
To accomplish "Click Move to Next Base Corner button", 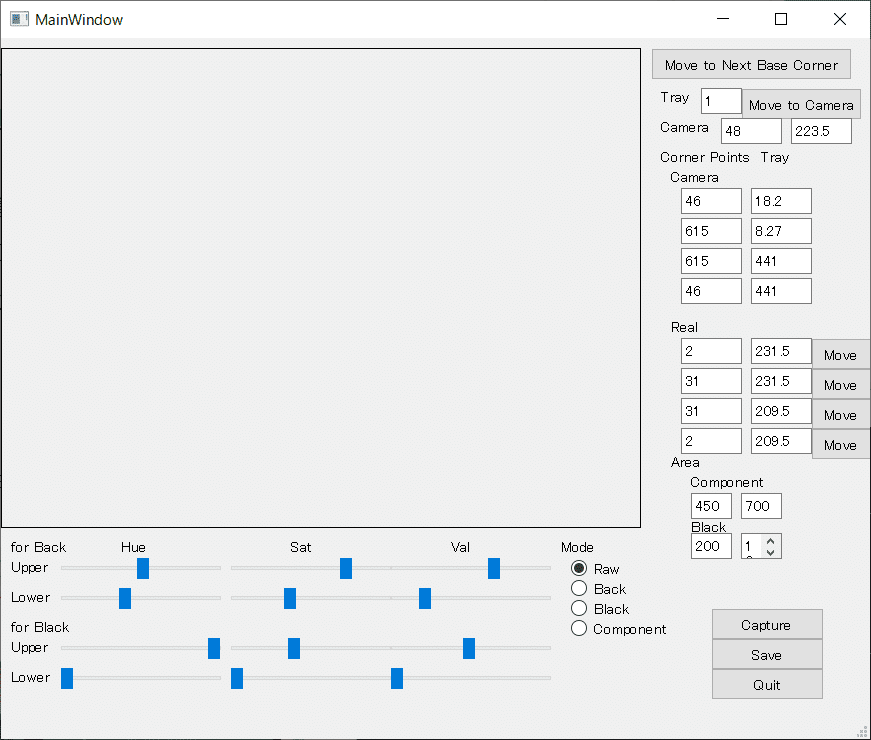I will [x=751, y=64].
